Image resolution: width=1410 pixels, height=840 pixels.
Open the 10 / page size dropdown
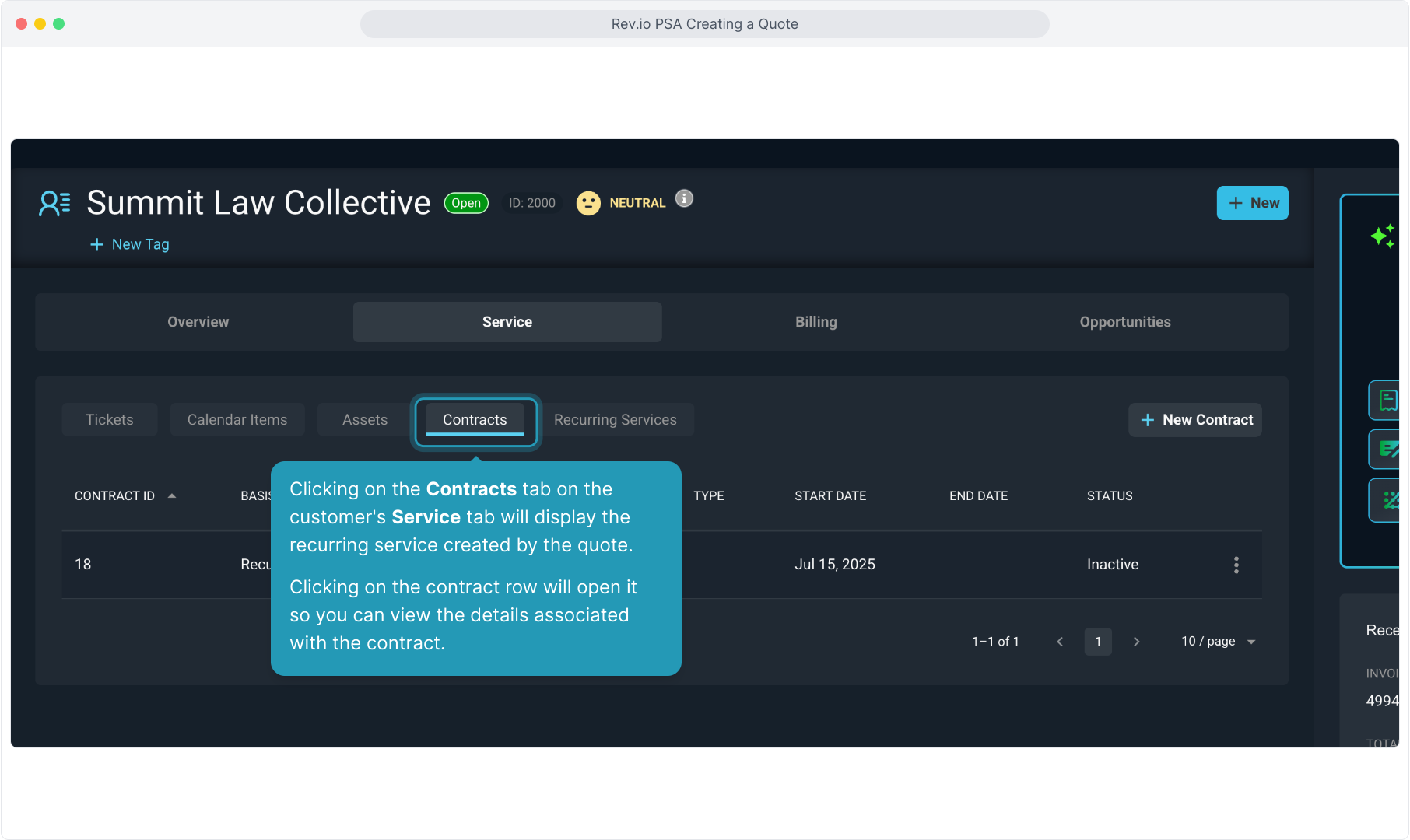[x=1218, y=642]
